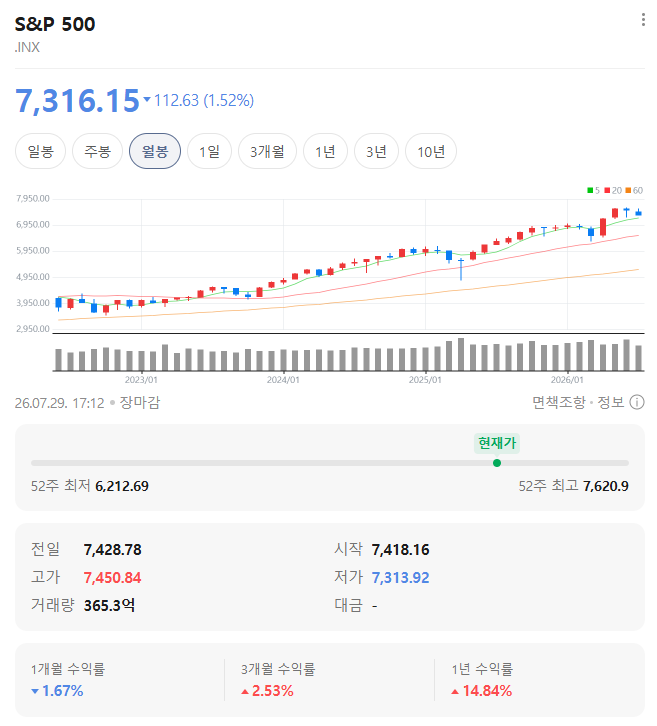Click the 시작 value 7,418.16
Viewport: 657px width, 726px height.
tap(400, 550)
